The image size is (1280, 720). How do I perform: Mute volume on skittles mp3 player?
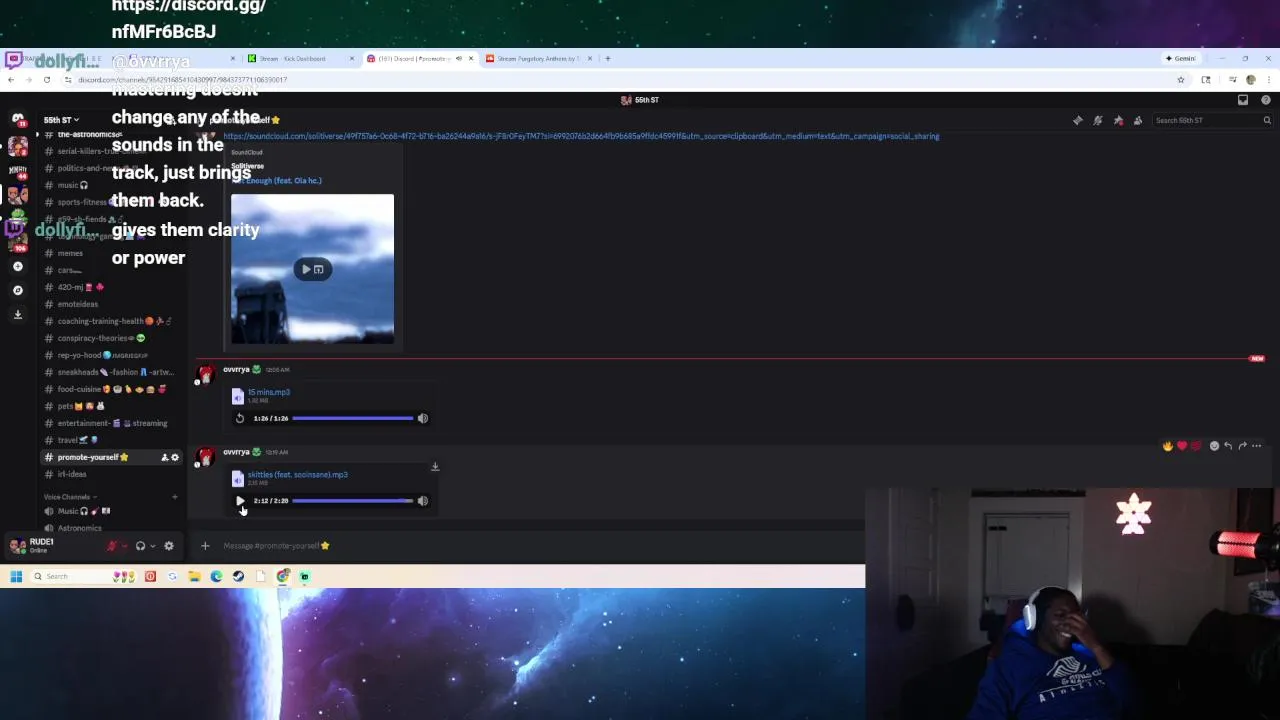(422, 501)
